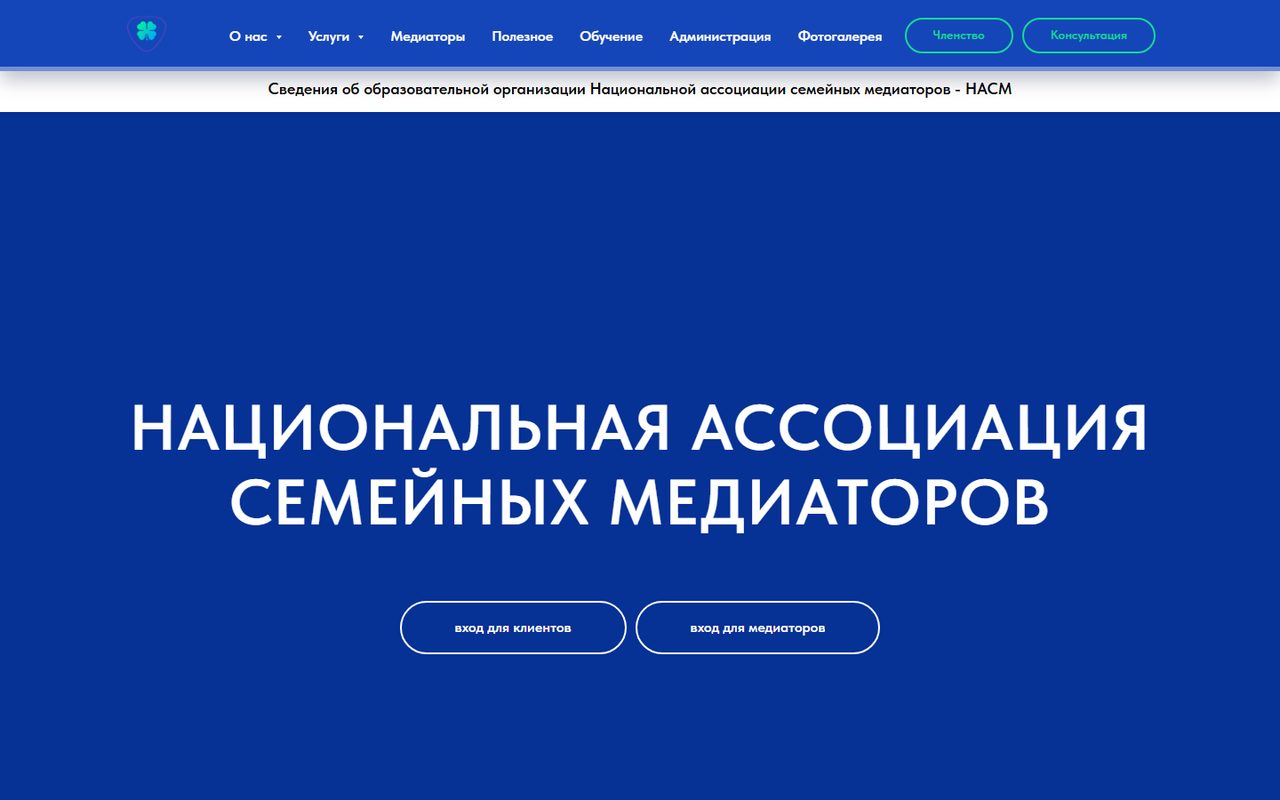Open the Администрация menu item
The height and width of the screenshot is (800, 1280).
(x=720, y=36)
